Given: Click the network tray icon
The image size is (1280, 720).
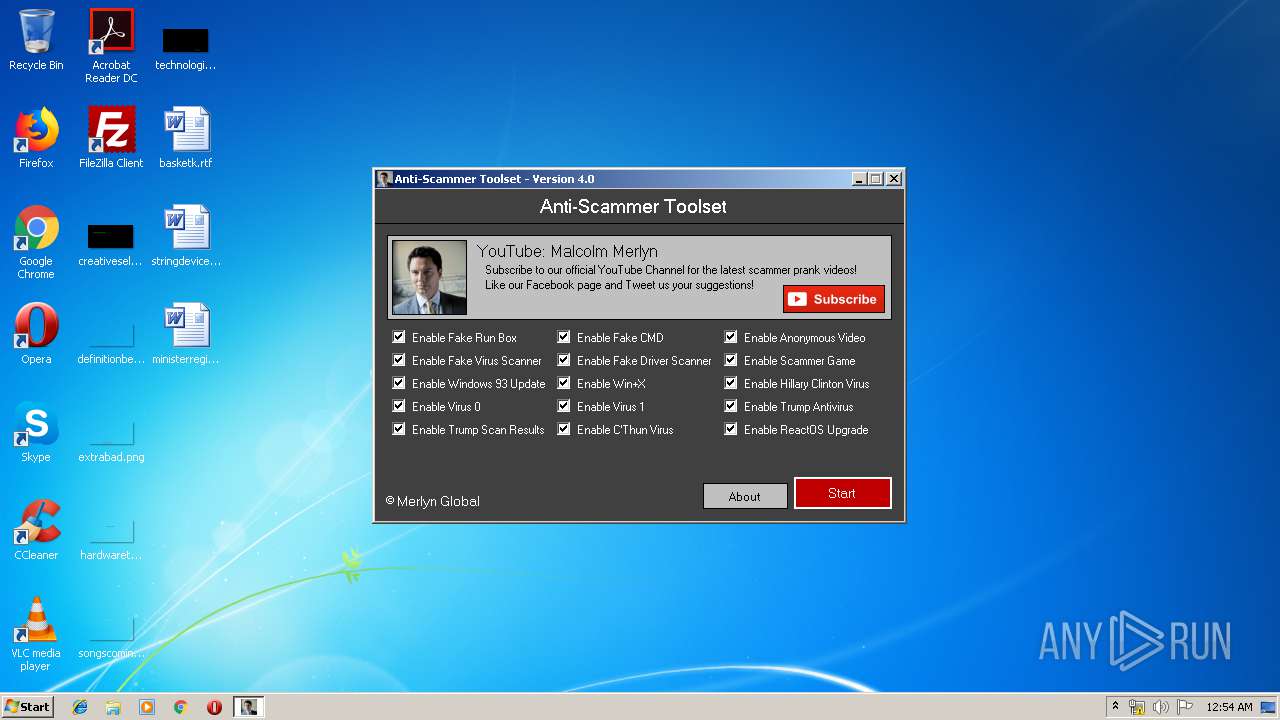Looking at the screenshot, I should tap(1137, 707).
